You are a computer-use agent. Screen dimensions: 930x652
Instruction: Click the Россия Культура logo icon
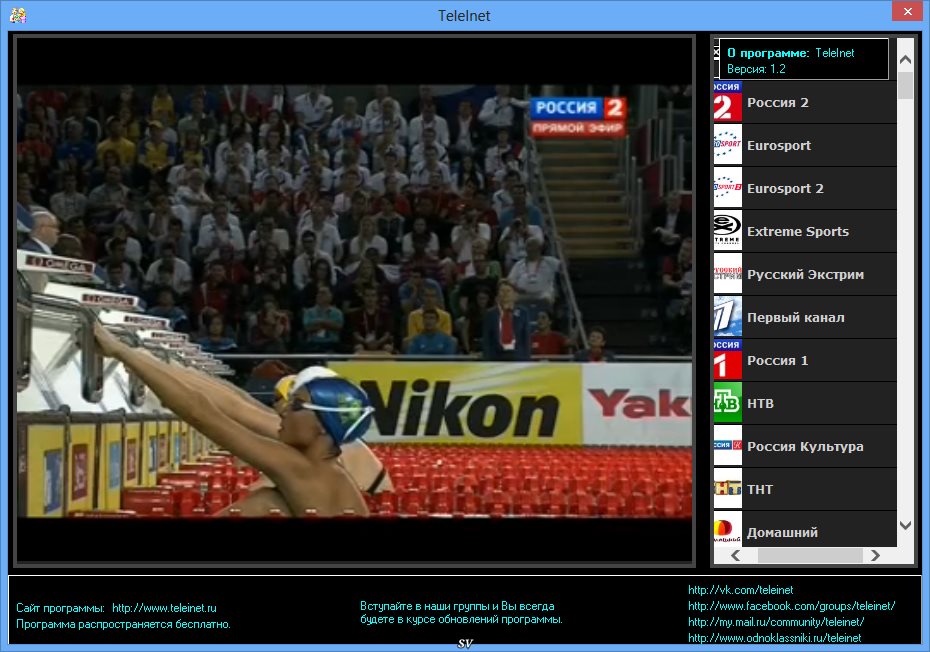[x=728, y=446]
